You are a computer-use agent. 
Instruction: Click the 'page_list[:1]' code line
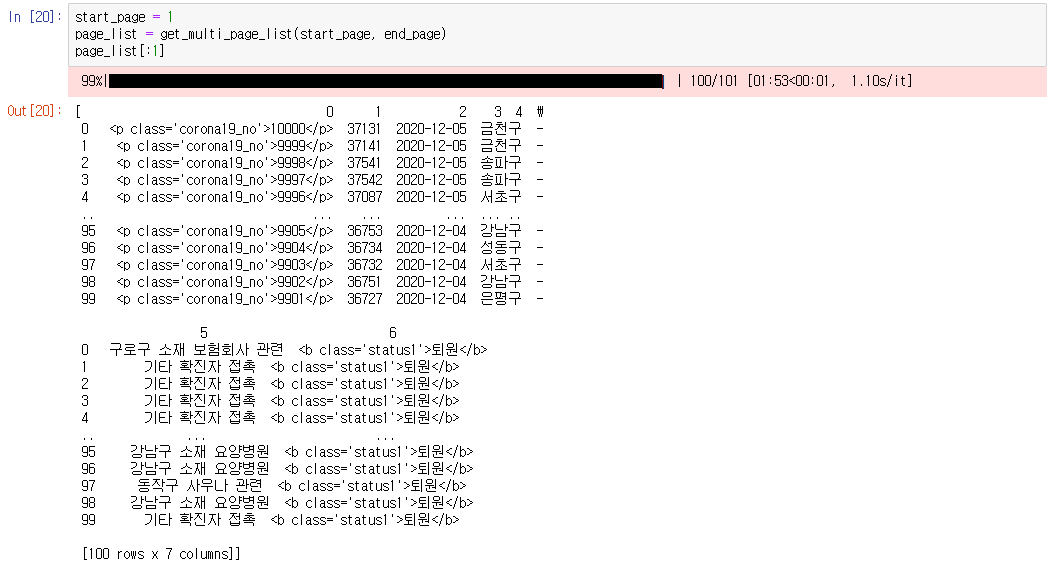coord(119,52)
